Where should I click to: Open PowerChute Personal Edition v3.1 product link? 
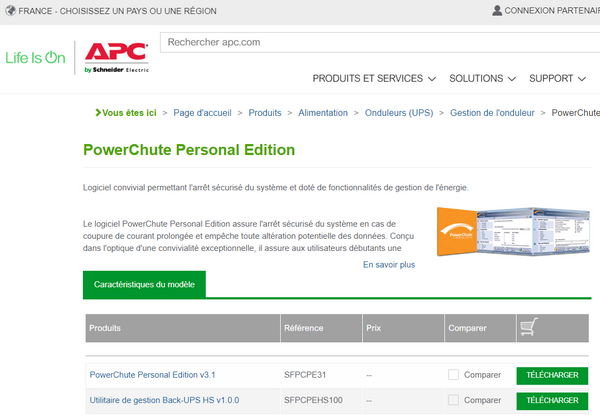click(152, 375)
